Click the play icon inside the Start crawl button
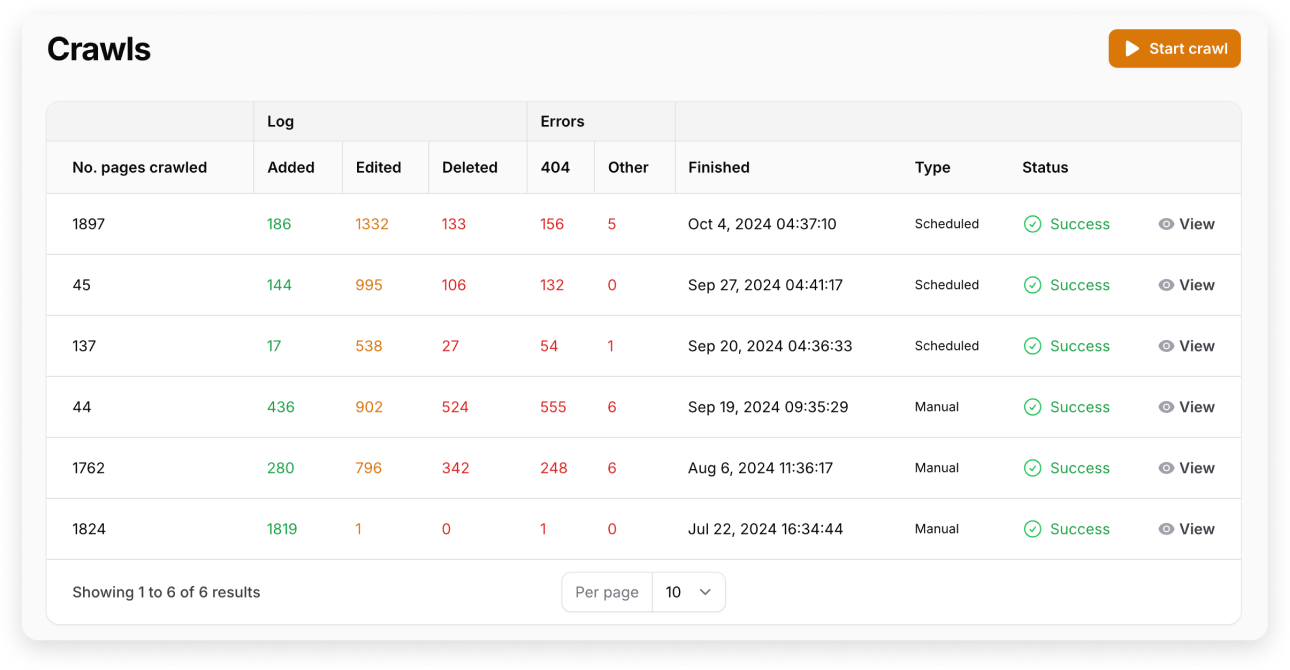The width and height of the screenshot is (1290, 670). [1132, 48]
